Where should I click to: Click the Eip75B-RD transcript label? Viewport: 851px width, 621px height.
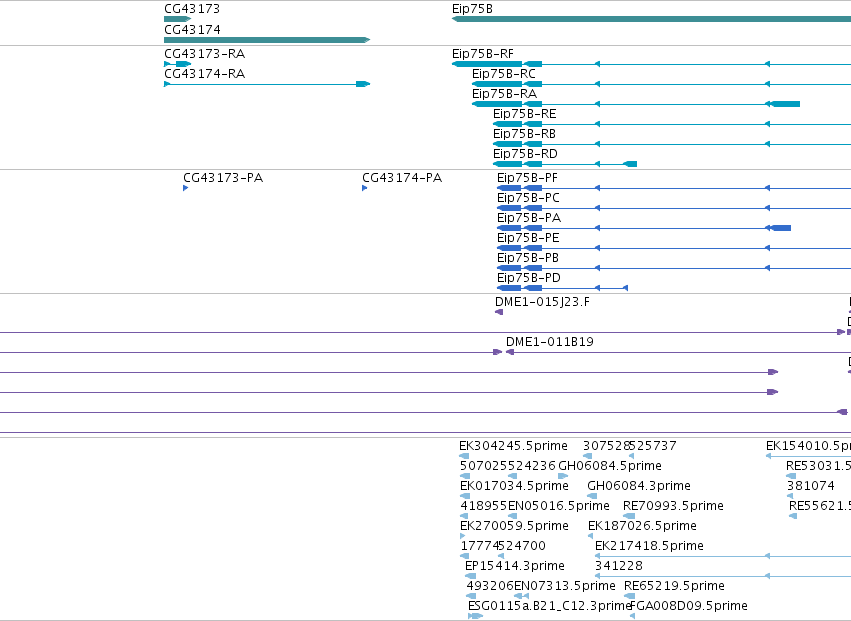525,154
